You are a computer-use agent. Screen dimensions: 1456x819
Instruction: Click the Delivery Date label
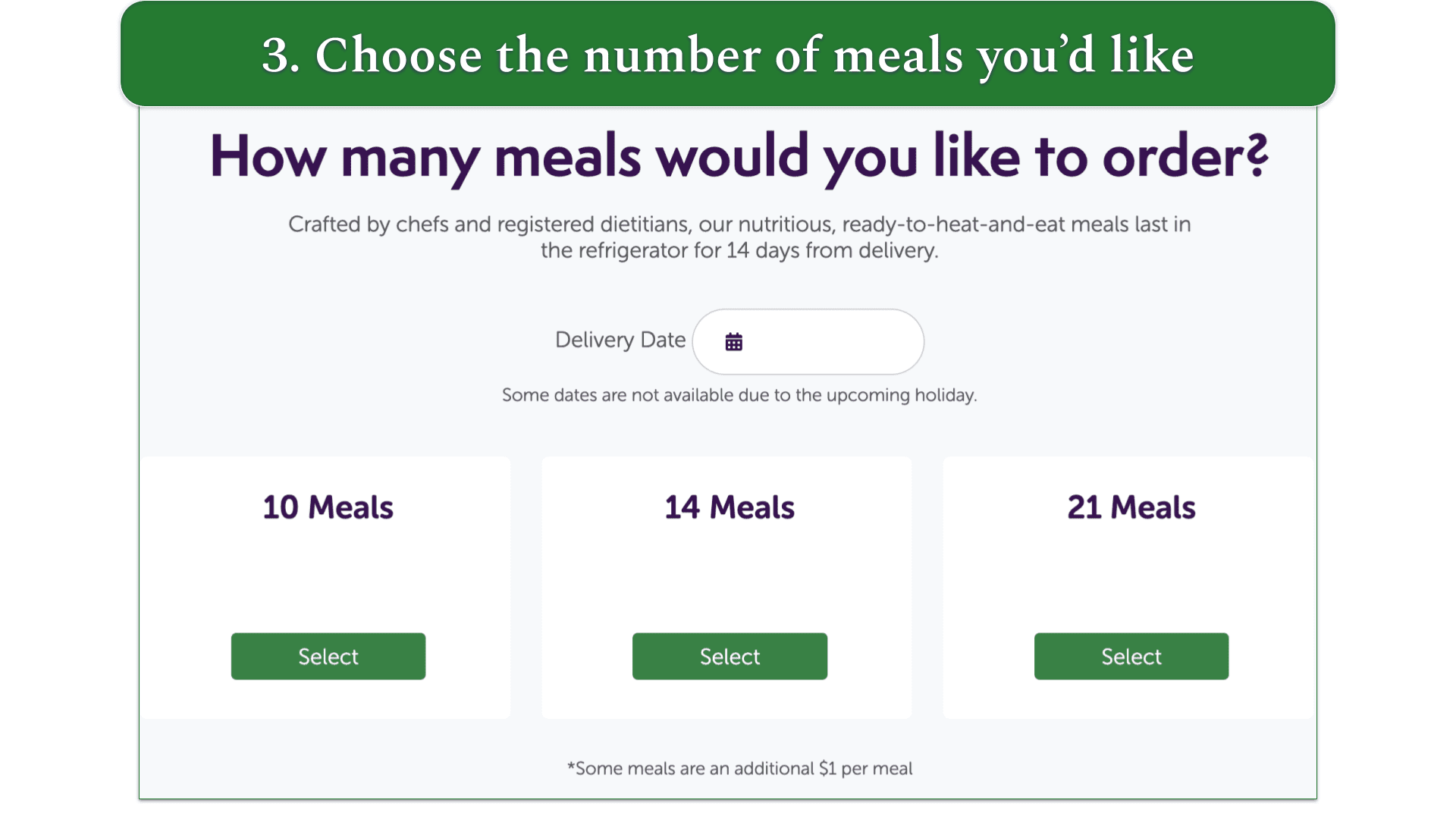[x=620, y=340]
